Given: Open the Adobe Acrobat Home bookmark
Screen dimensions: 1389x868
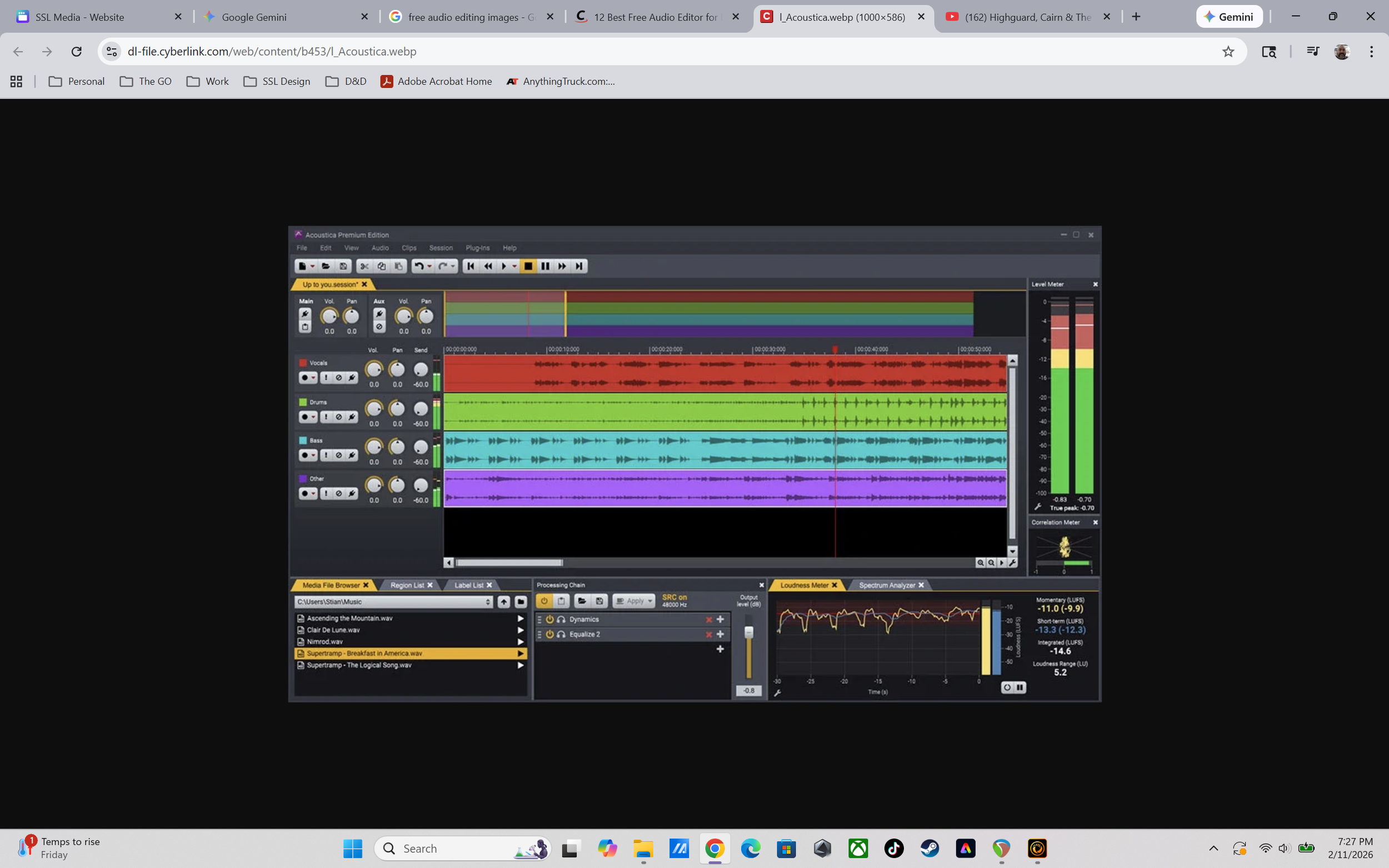Looking at the screenshot, I should tap(436, 82).
